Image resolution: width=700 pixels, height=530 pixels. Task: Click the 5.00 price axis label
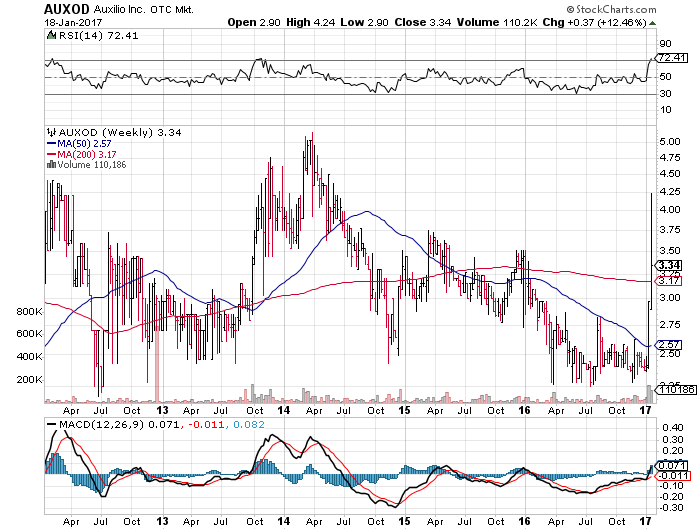tap(670, 142)
